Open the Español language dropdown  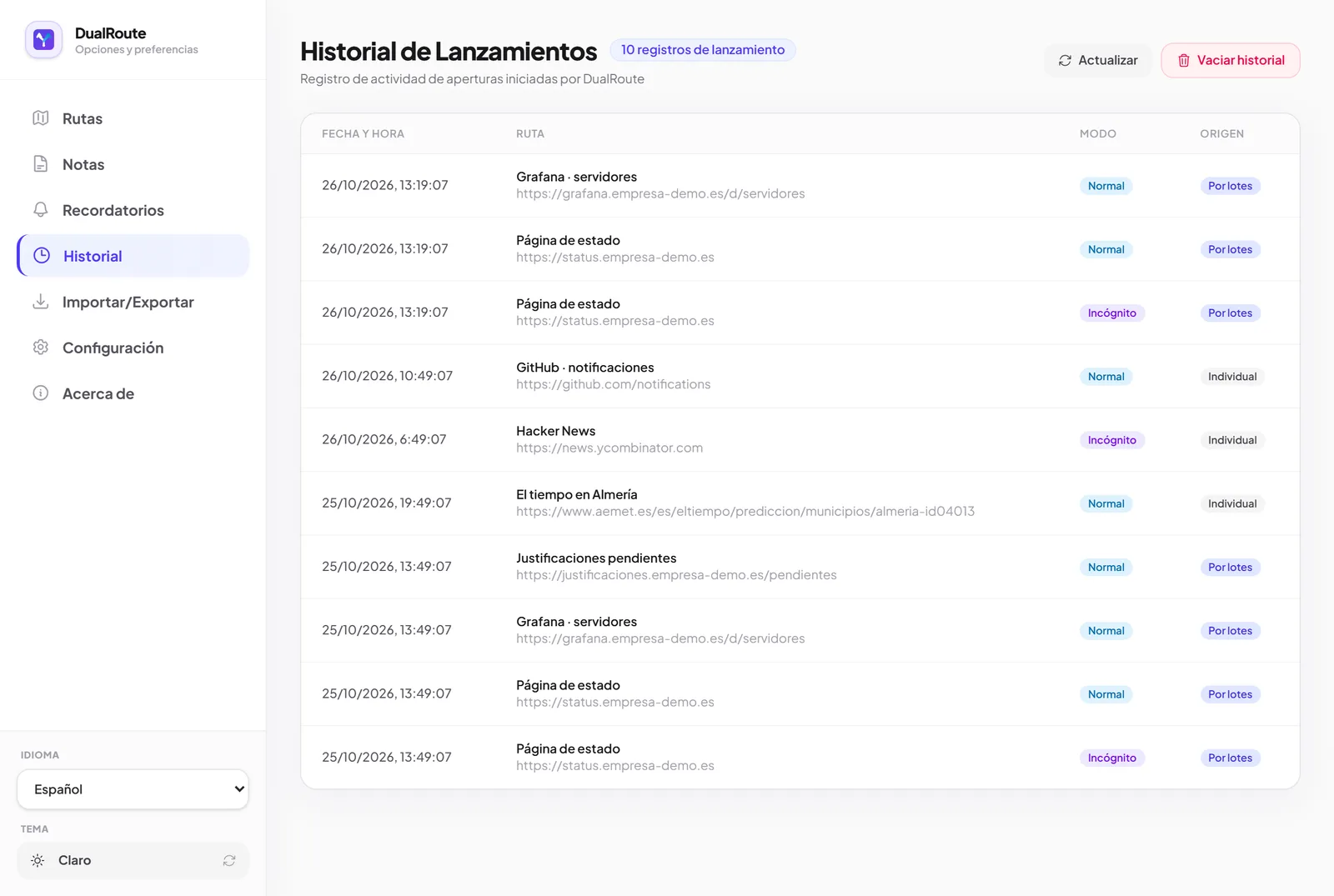(x=133, y=789)
